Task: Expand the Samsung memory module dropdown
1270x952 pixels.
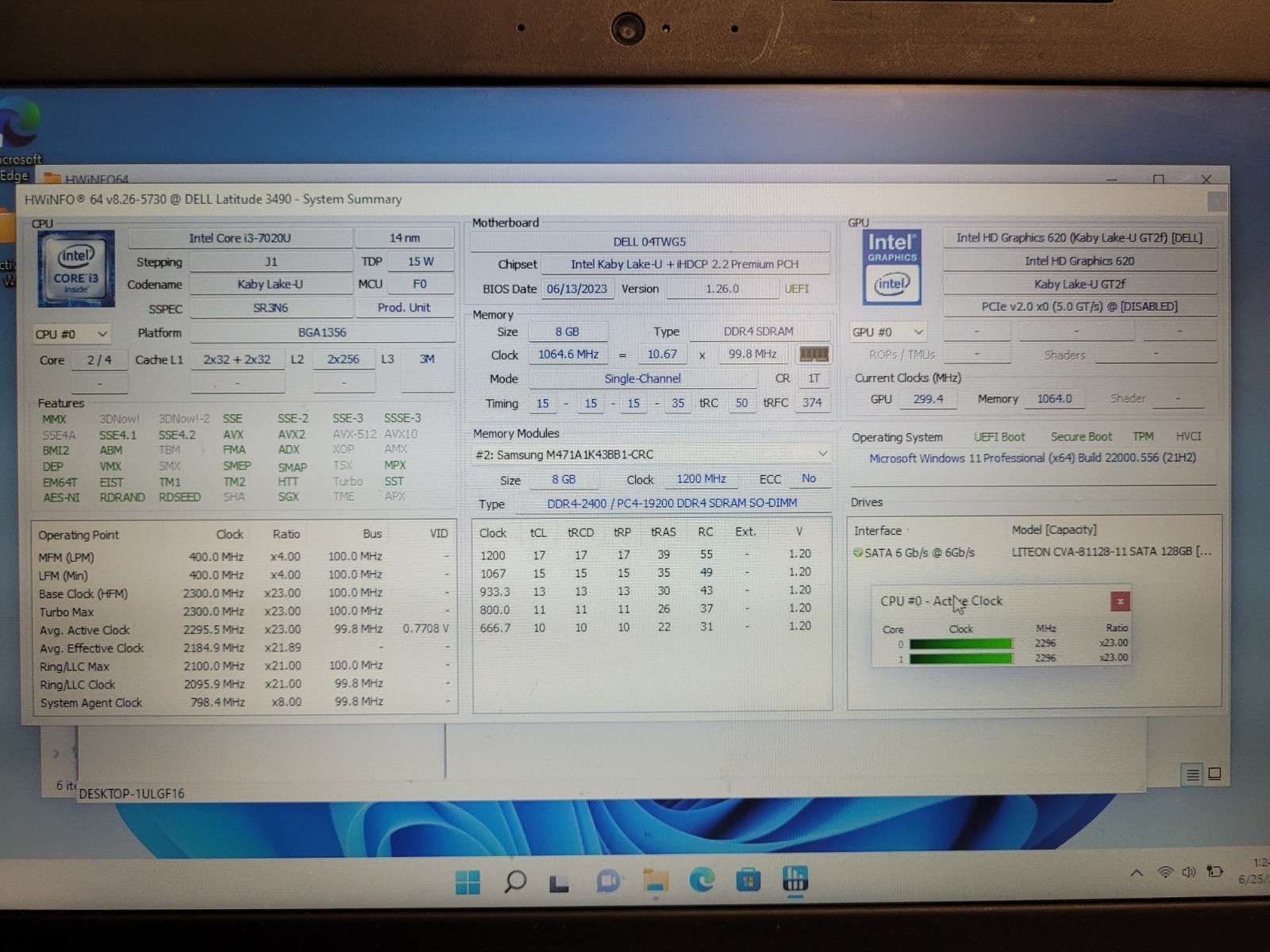Action: pos(822,454)
